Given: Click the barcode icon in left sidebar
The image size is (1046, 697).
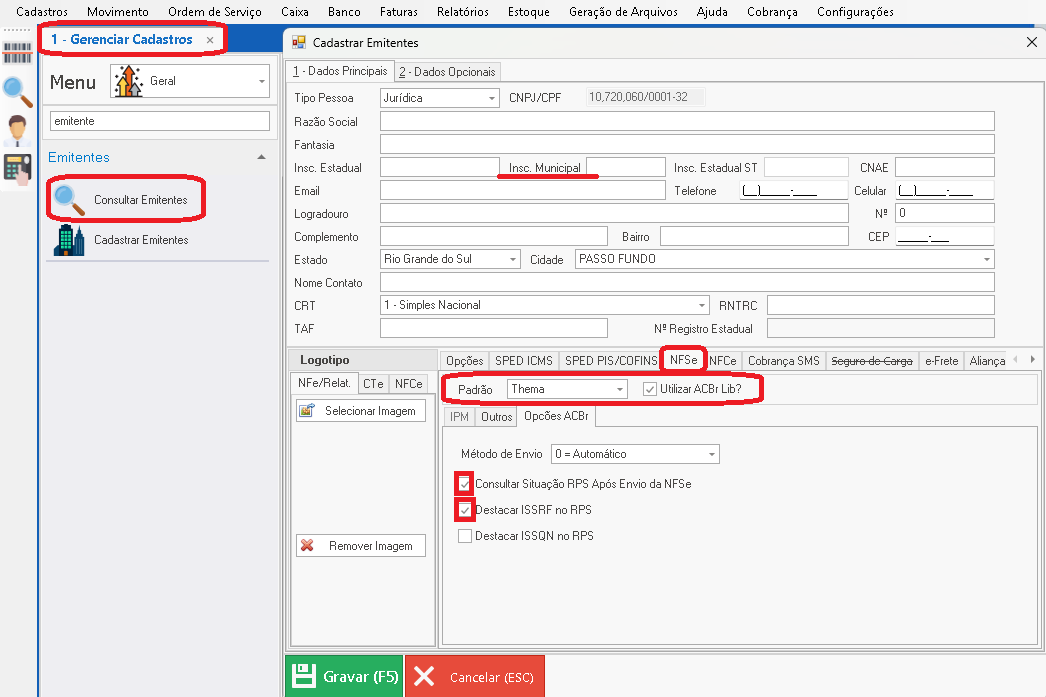Looking at the screenshot, I should point(17,53).
